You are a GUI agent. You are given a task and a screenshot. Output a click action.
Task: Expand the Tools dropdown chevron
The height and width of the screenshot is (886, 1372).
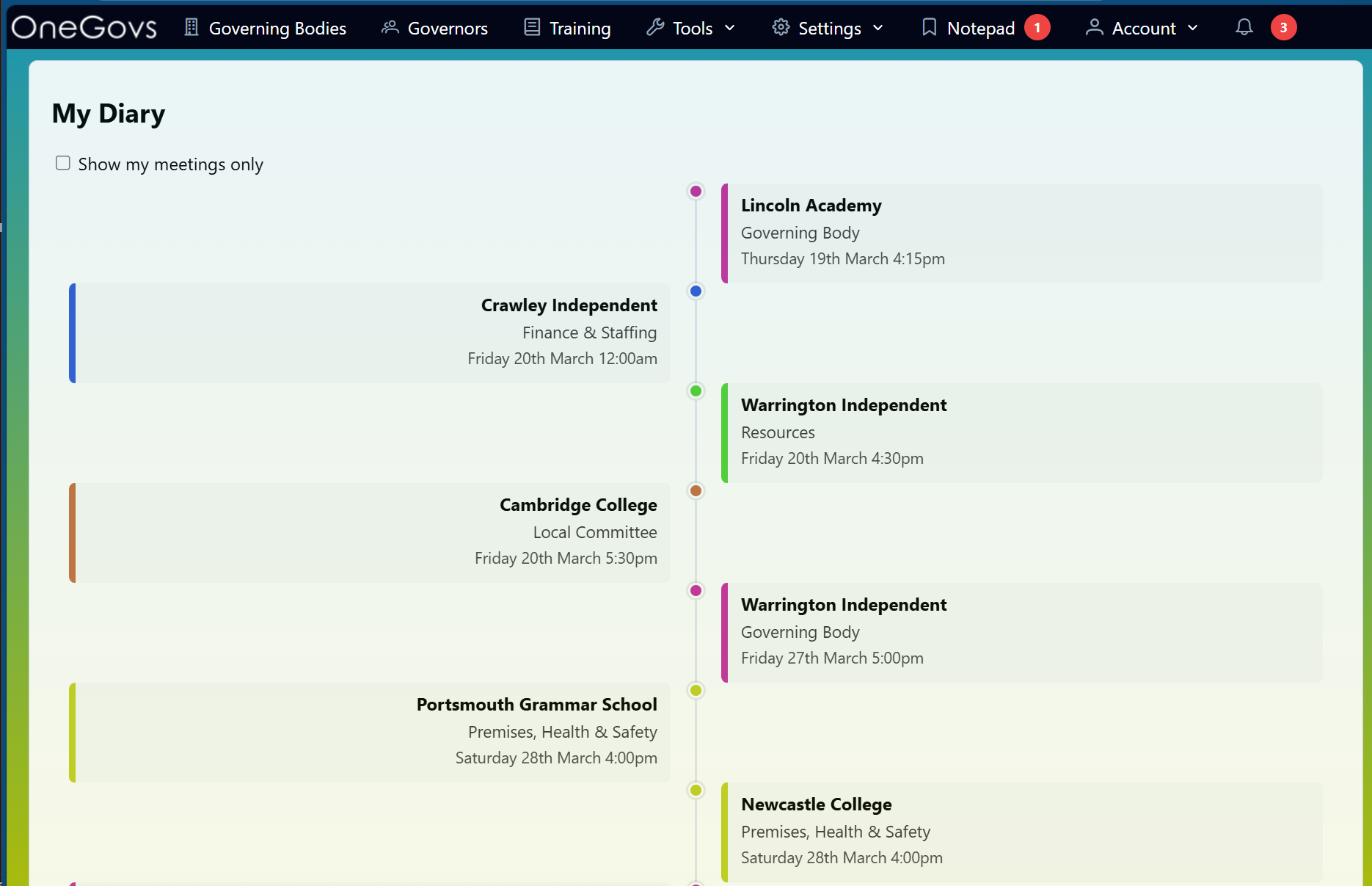coord(729,28)
